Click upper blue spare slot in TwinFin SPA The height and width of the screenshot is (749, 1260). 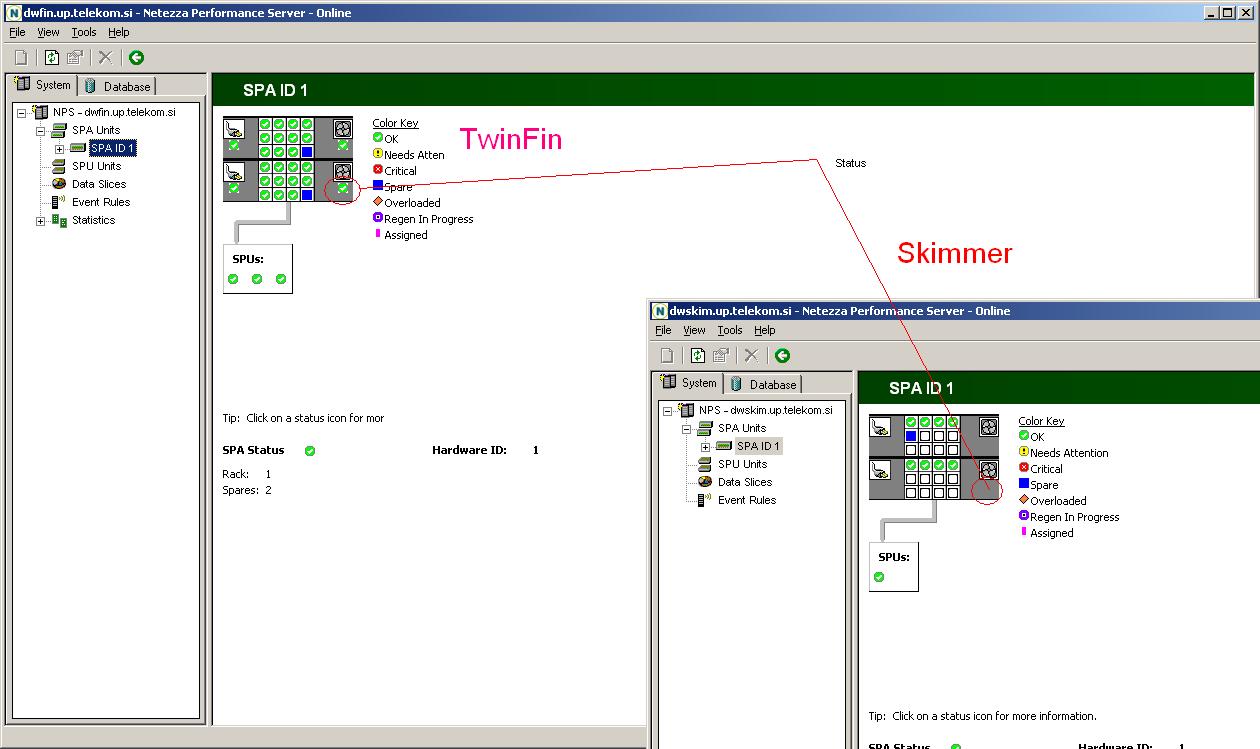tap(307, 152)
